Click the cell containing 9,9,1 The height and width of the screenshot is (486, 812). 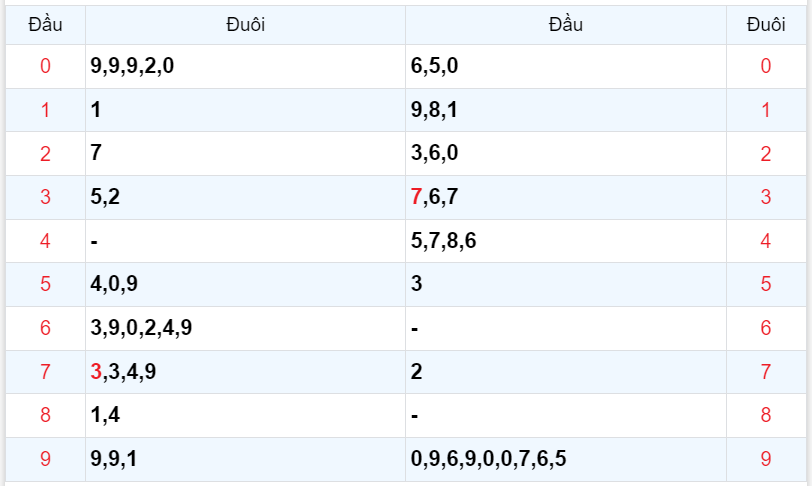coord(114,459)
